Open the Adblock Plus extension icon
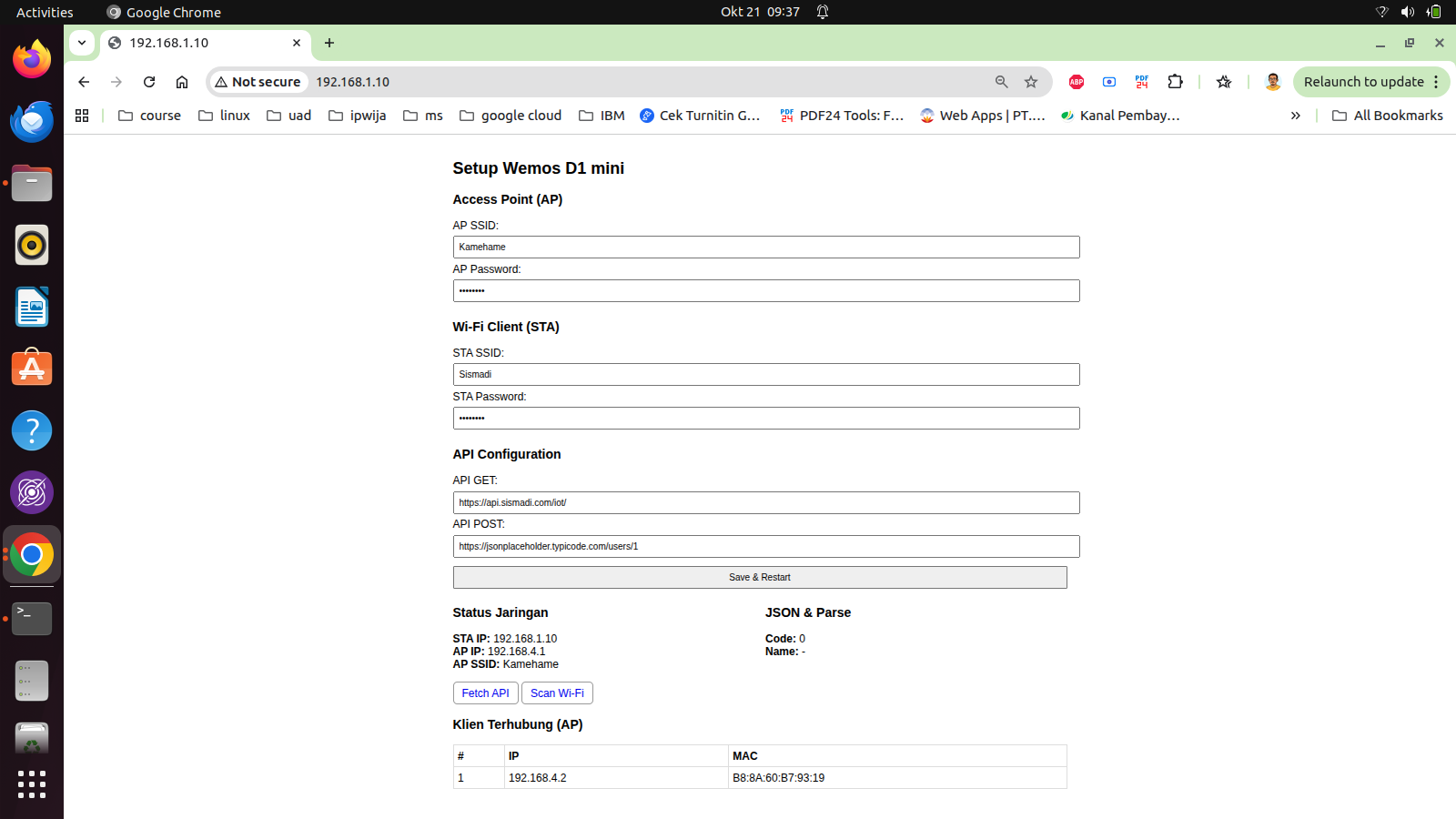 coord(1076,82)
